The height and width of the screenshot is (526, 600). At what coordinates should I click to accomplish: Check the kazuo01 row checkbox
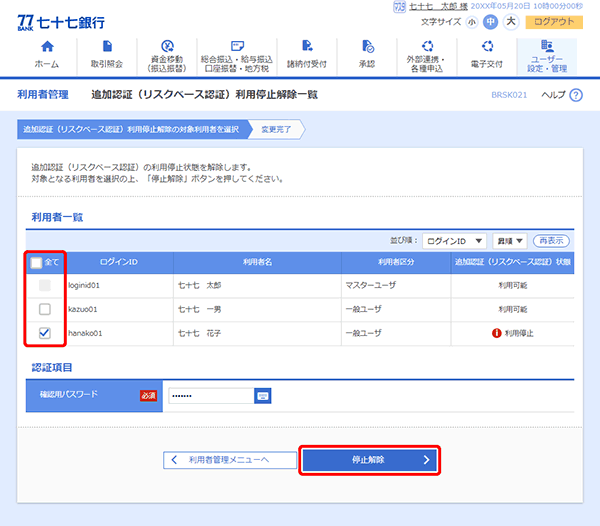pyautogui.click(x=45, y=309)
